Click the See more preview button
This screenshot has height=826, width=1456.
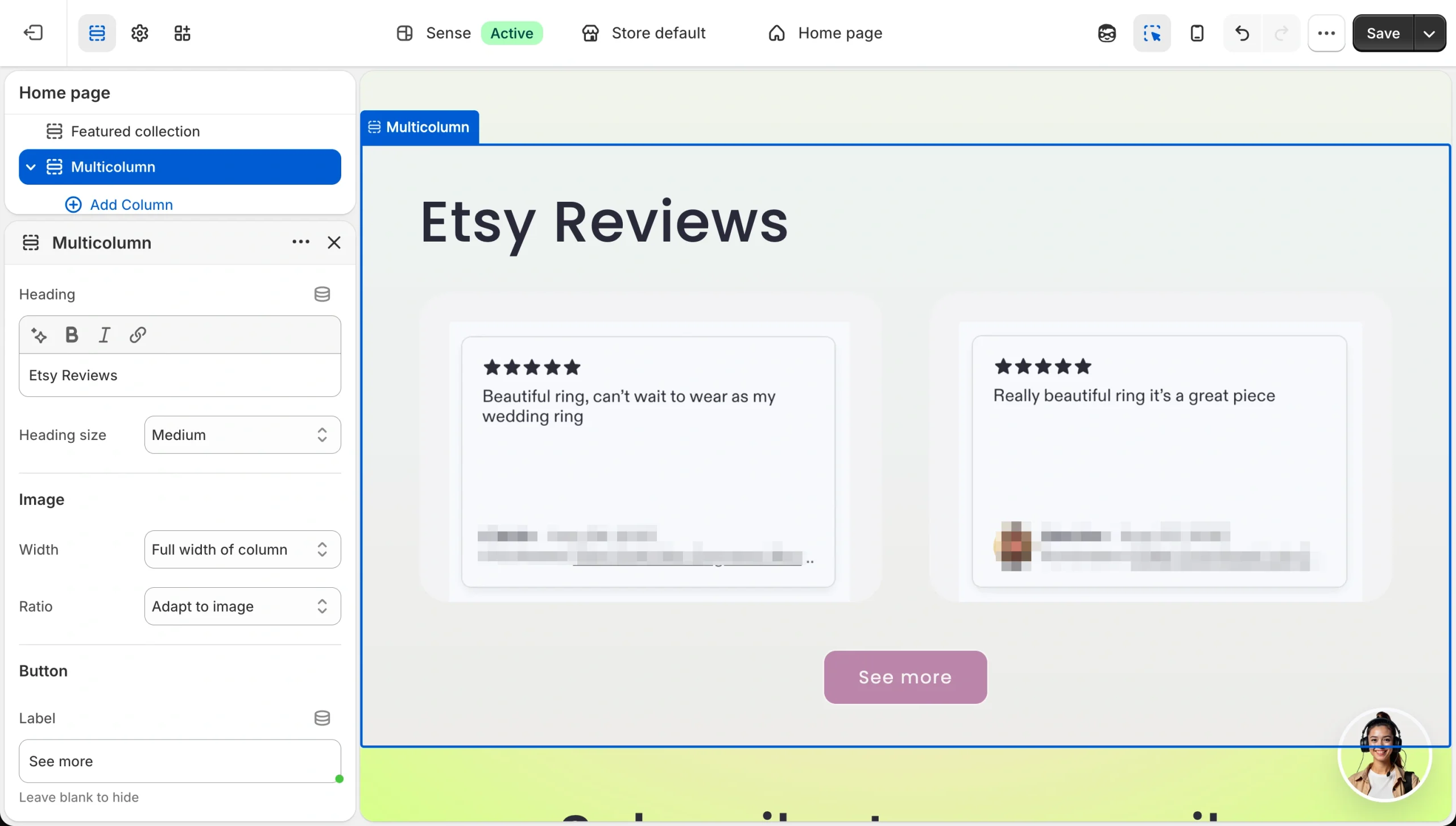[x=905, y=677]
